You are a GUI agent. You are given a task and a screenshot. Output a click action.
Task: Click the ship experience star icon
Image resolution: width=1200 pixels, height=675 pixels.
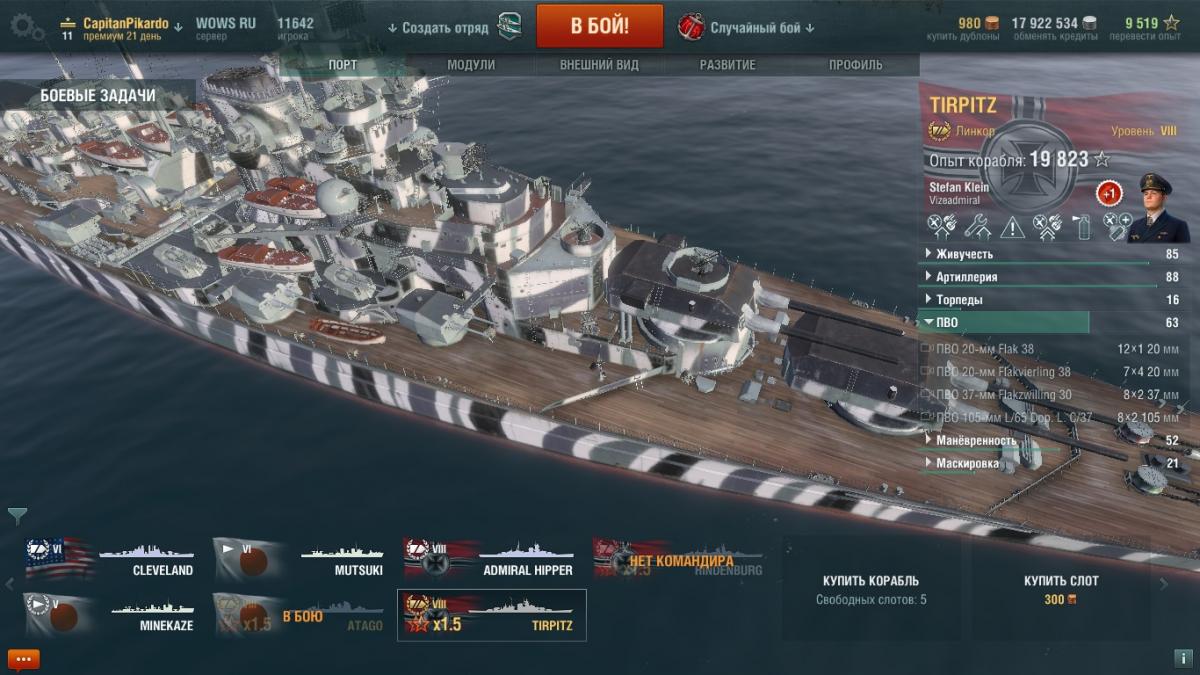pyautogui.click(x=1101, y=159)
